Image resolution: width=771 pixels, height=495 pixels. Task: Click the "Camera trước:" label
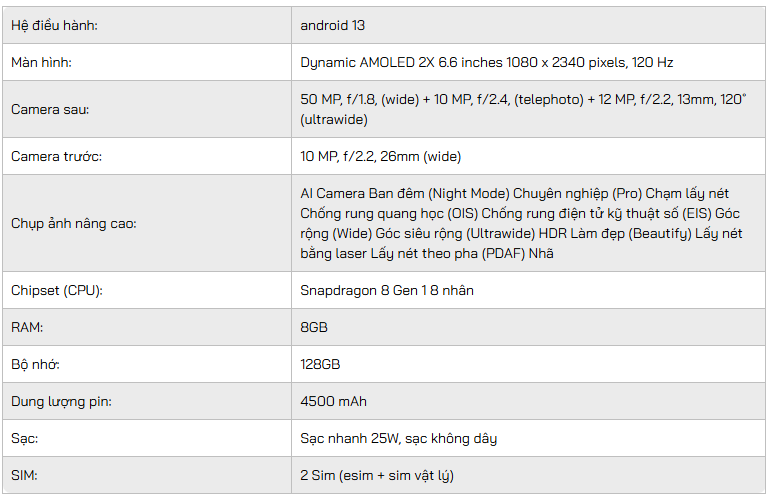tap(56, 156)
